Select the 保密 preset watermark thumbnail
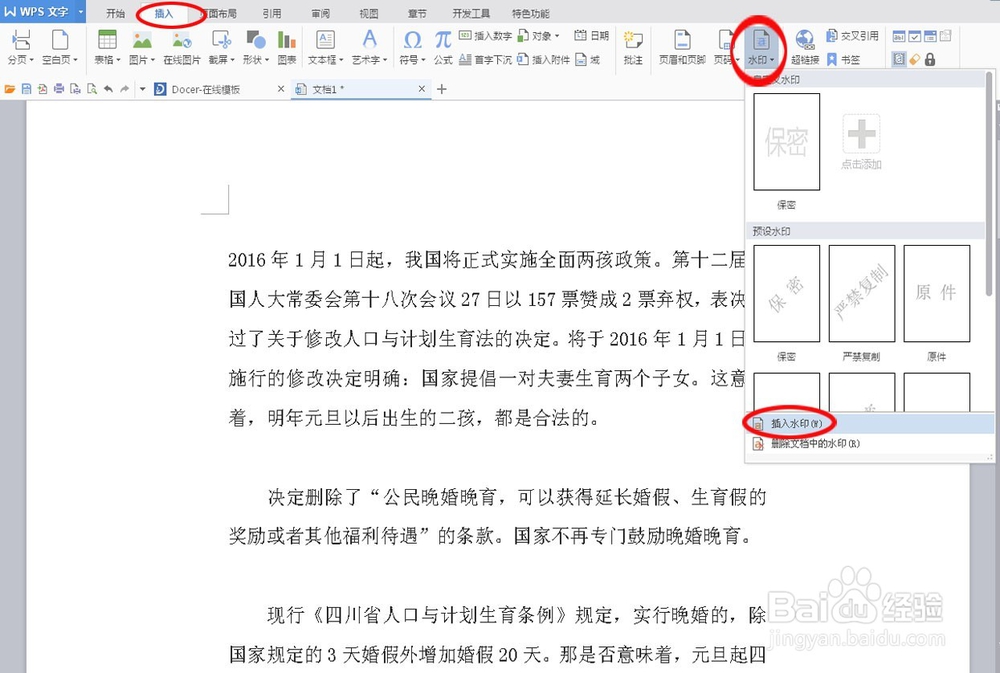 786,293
